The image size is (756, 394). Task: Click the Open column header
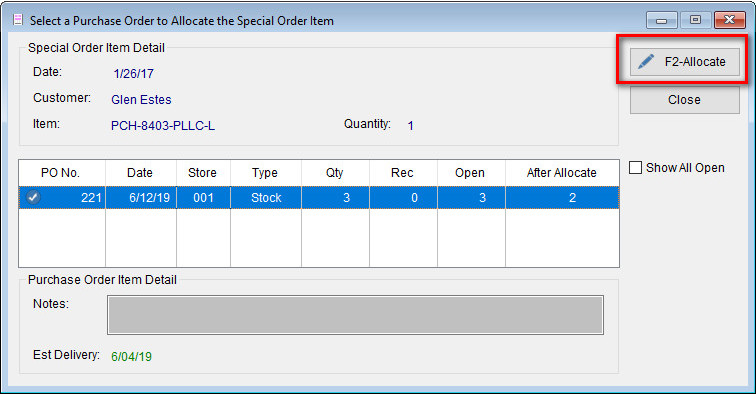(471, 173)
